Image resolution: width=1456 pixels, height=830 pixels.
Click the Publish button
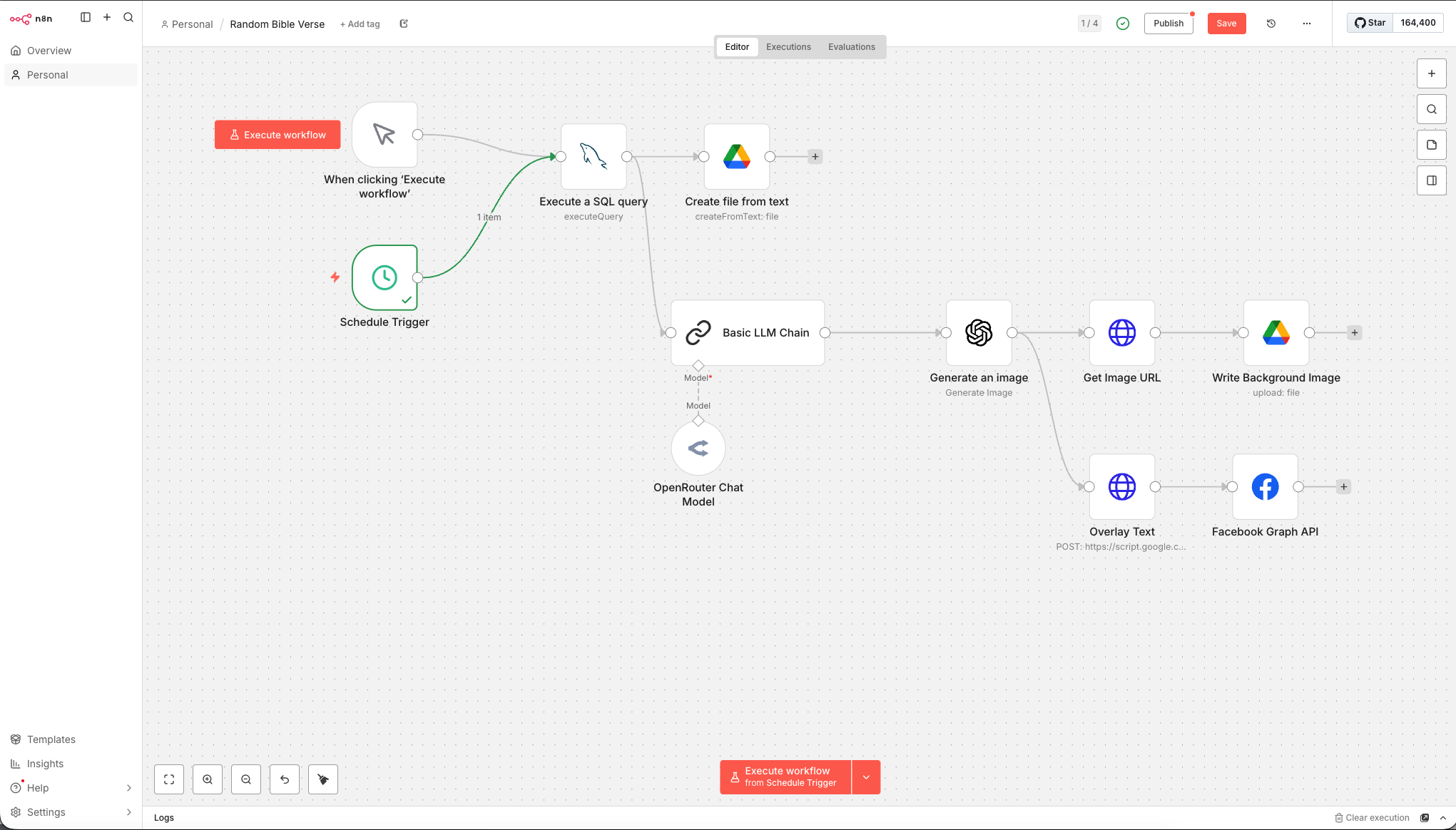point(1168,24)
